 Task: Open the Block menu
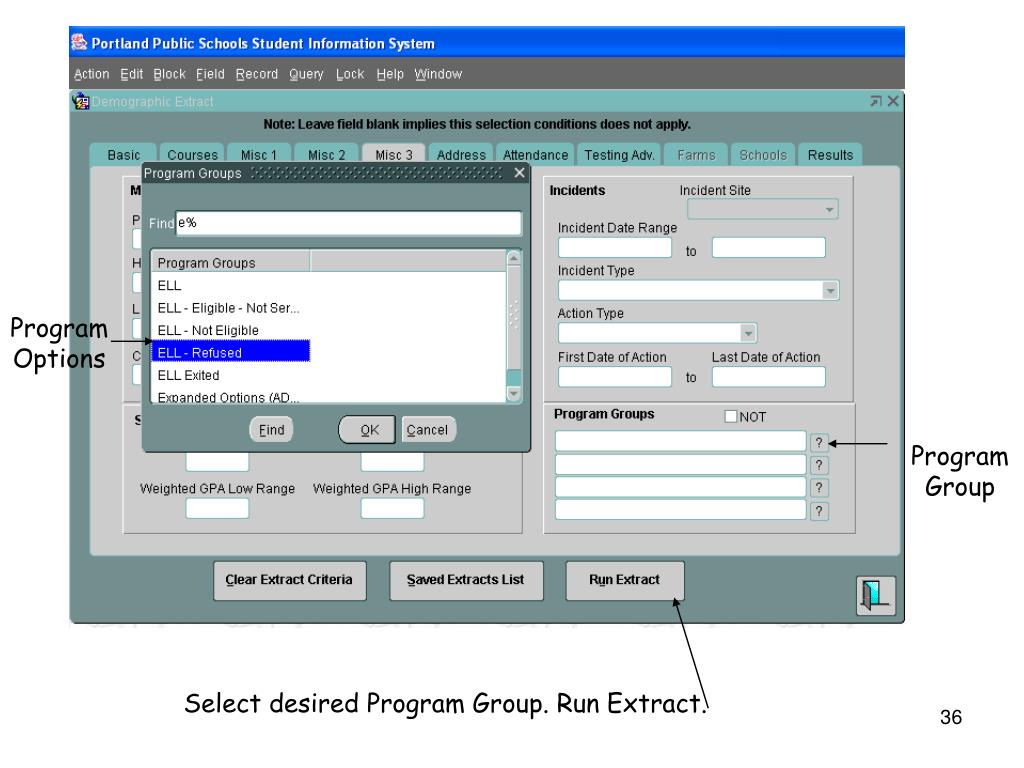pyautogui.click(x=170, y=74)
